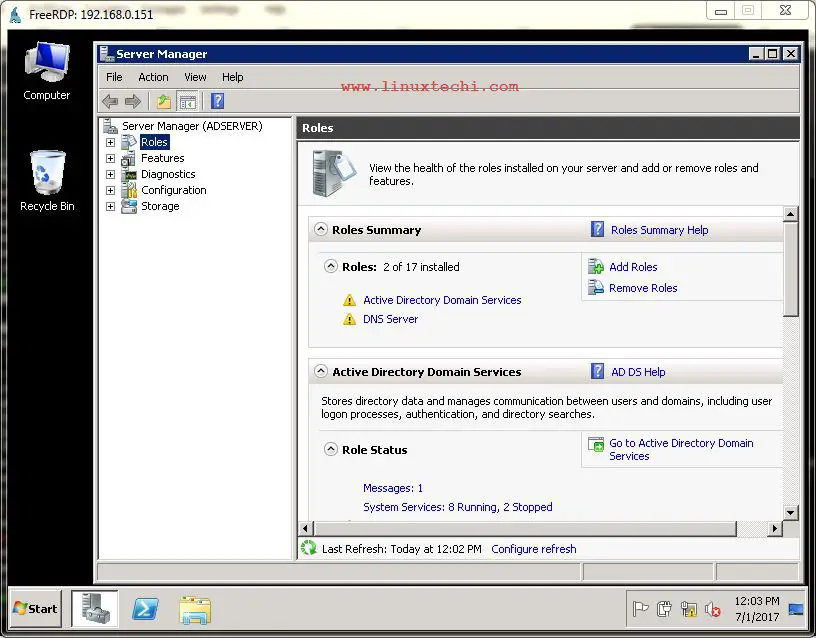Open Windows Explorer from the taskbar
Viewport: 816px width, 638px height.
tap(195, 610)
